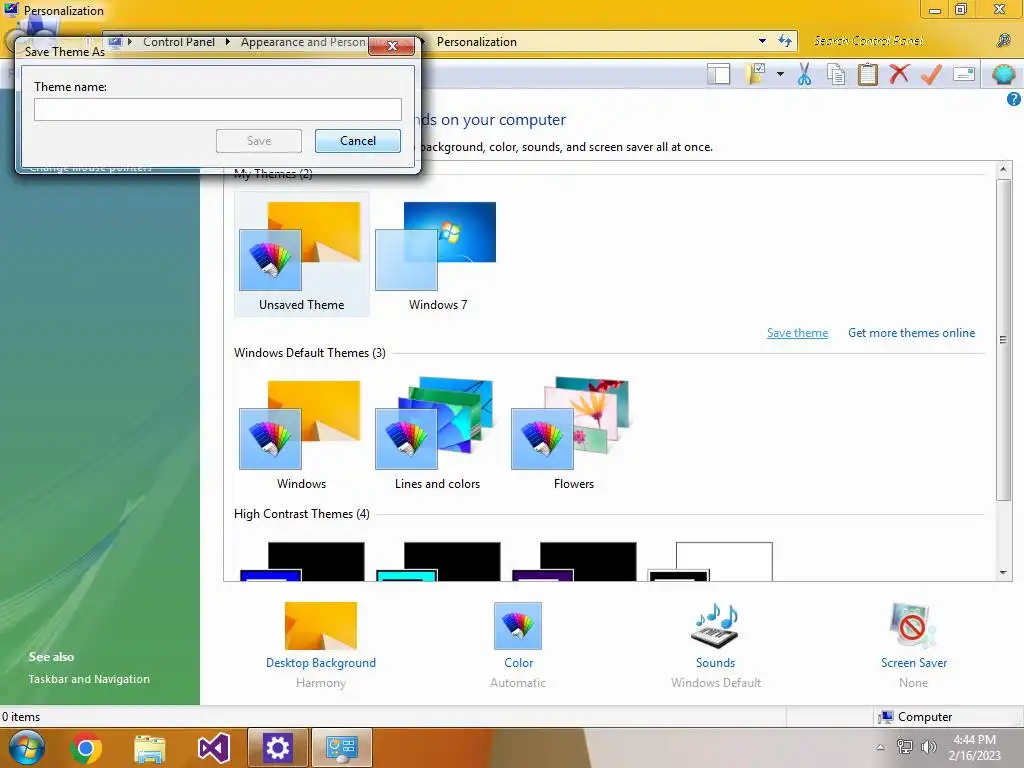The height and width of the screenshot is (768, 1024).
Task: Open the Sounds settings icon
Action: pyautogui.click(x=715, y=626)
